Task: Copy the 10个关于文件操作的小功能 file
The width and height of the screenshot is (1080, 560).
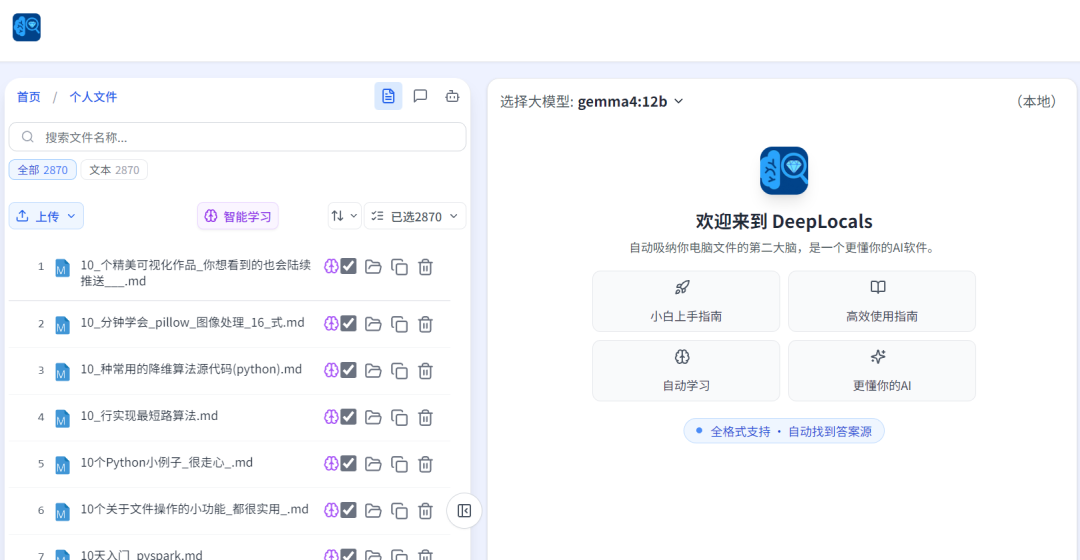Action: [x=399, y=510]
